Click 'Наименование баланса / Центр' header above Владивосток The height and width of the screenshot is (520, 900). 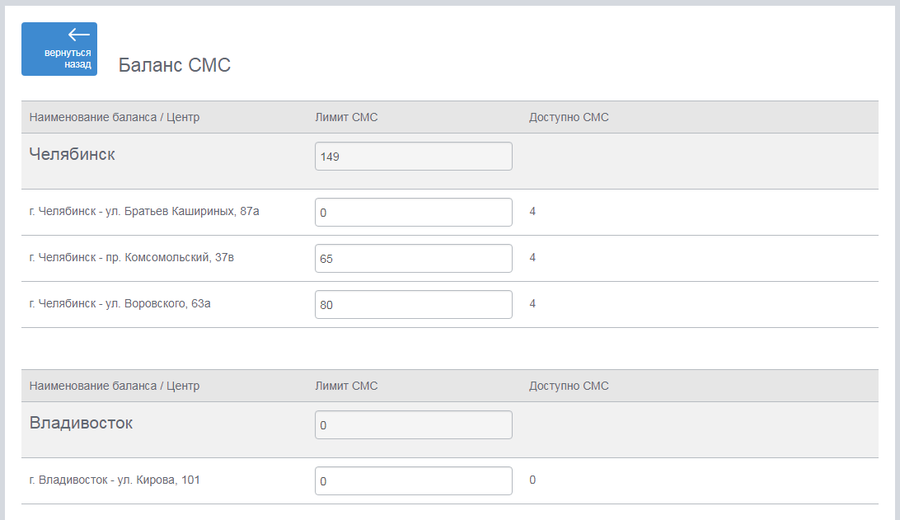pyautogui.click(x=114, y=386)
